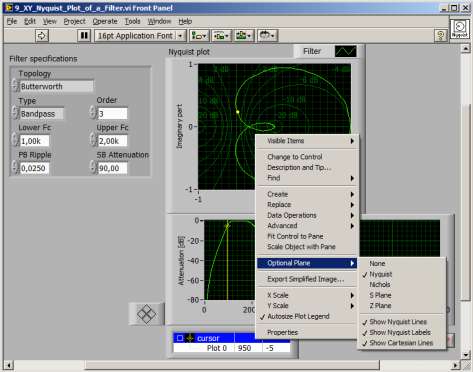Click the Bandpass type field
This screenshot has width=473, height=372.
pos(42,114)
